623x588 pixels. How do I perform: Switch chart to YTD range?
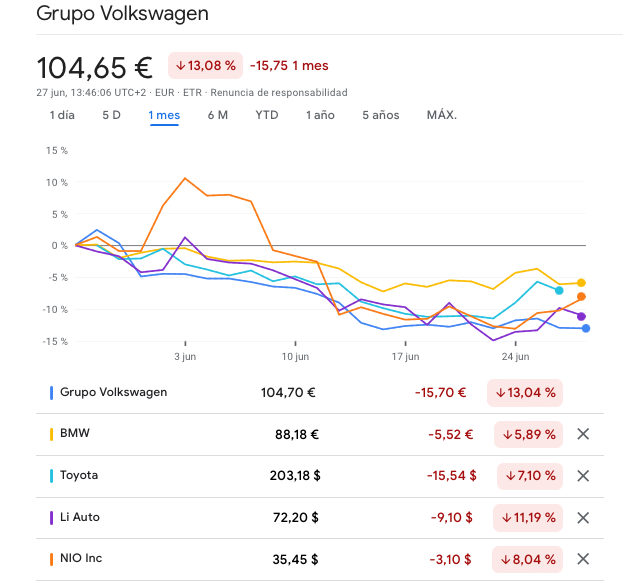(x=267, y=115)
